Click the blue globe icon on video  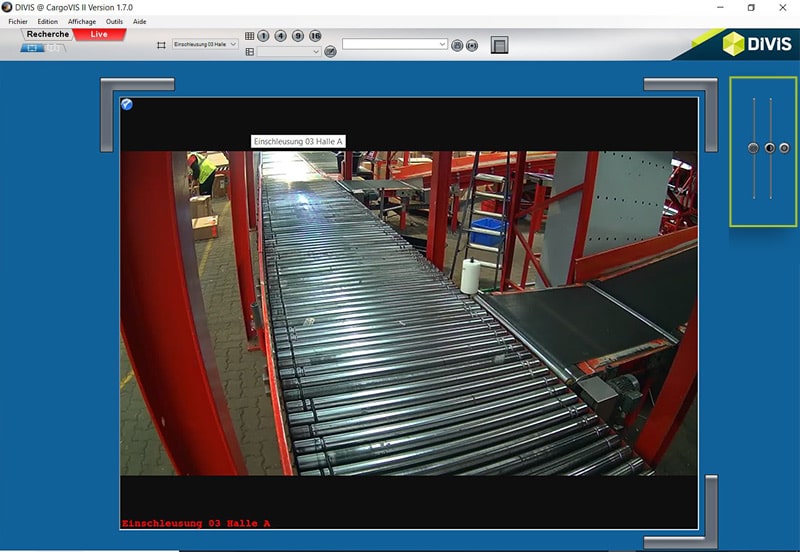(x=127, y=104)
